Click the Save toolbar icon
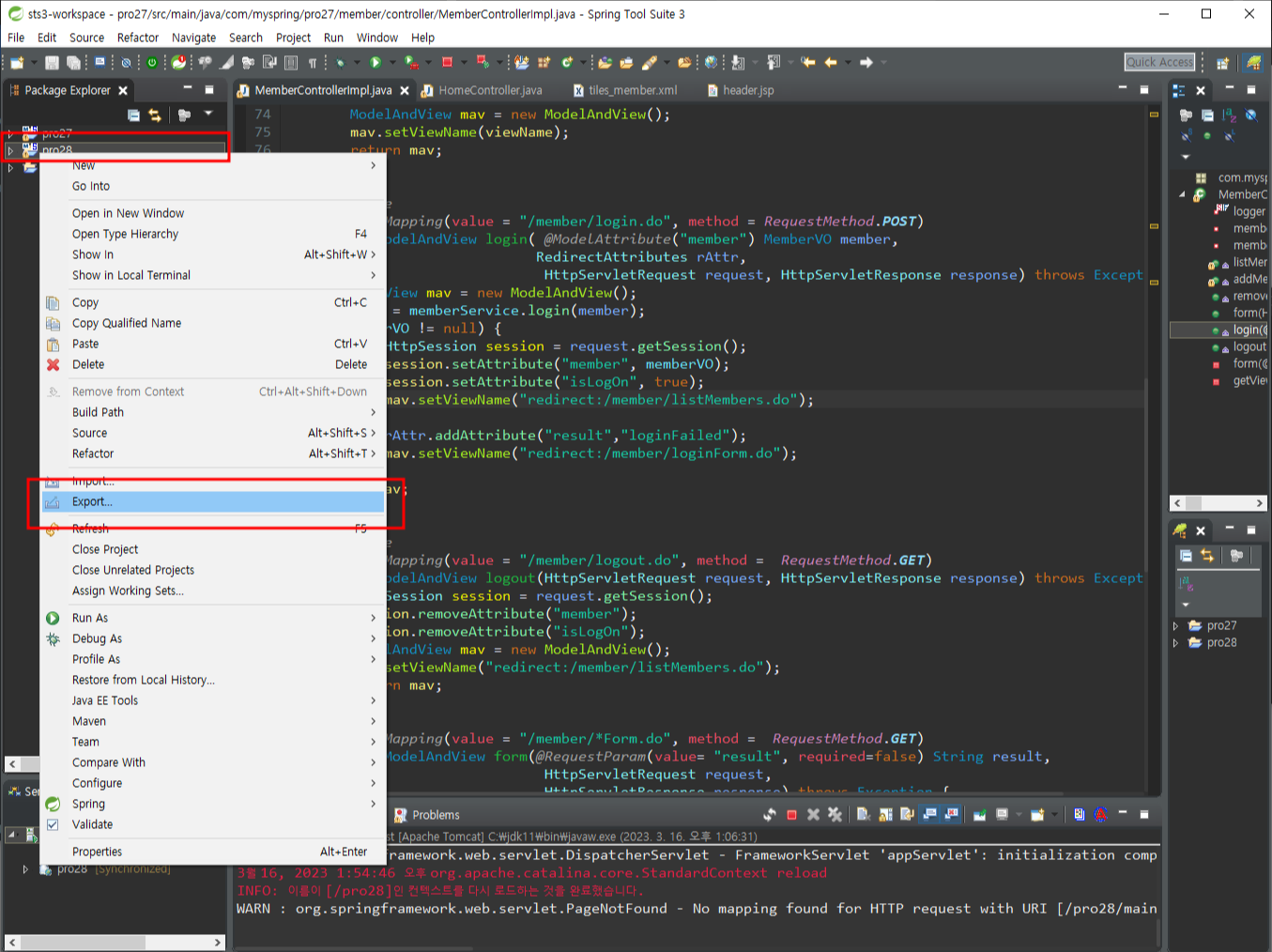 tap(52, 63)
